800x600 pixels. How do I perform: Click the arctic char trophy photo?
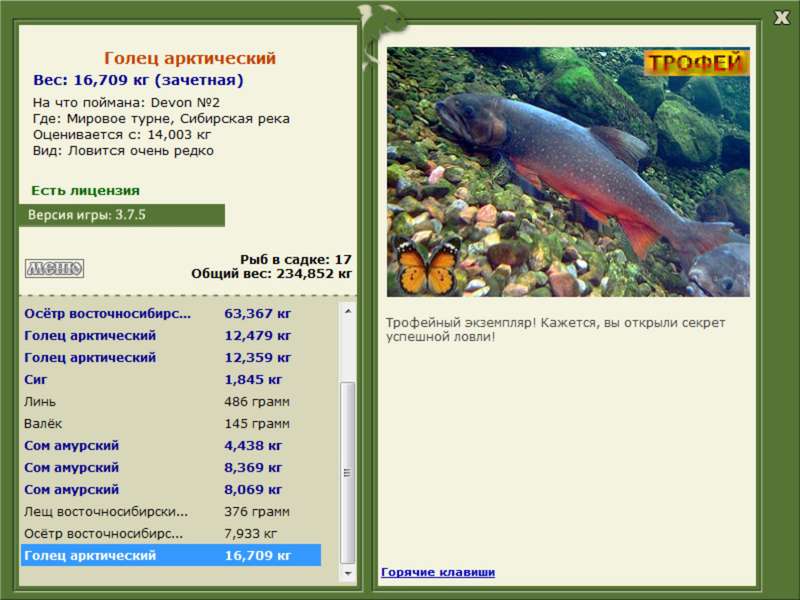pos(568,172)
